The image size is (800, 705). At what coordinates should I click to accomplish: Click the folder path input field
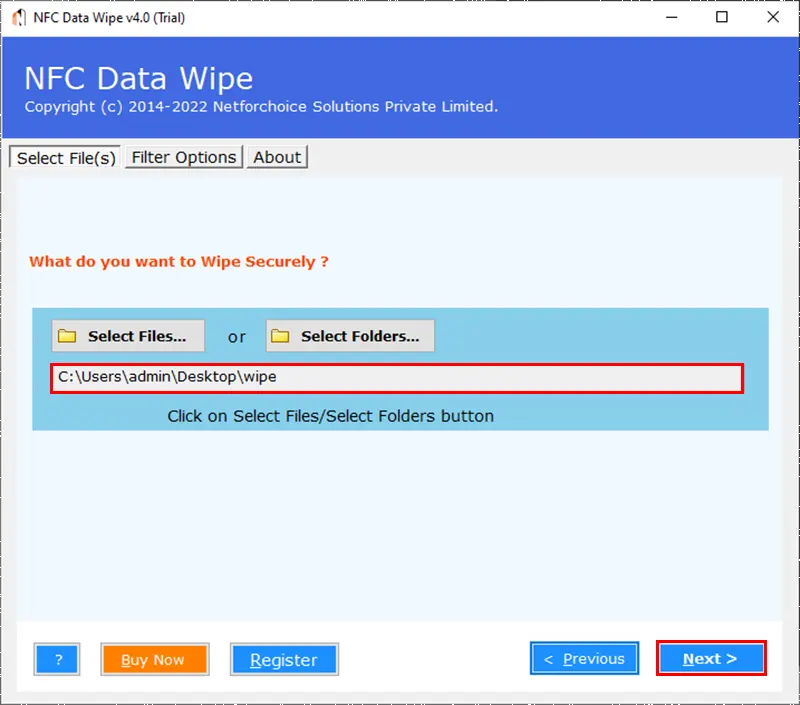pyautogui.click(x=397, y=378)
